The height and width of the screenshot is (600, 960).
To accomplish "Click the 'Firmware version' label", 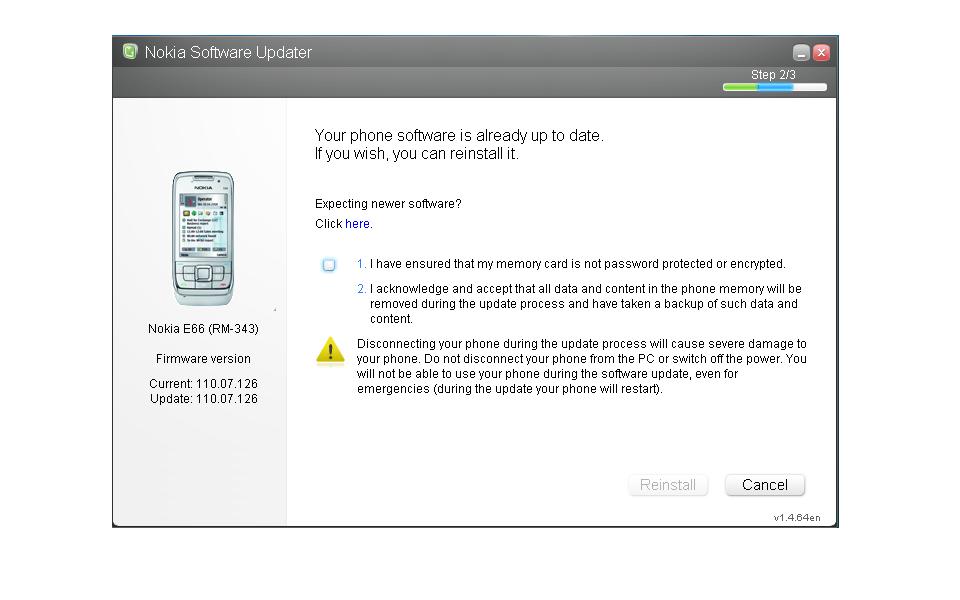I will (203, 359).
